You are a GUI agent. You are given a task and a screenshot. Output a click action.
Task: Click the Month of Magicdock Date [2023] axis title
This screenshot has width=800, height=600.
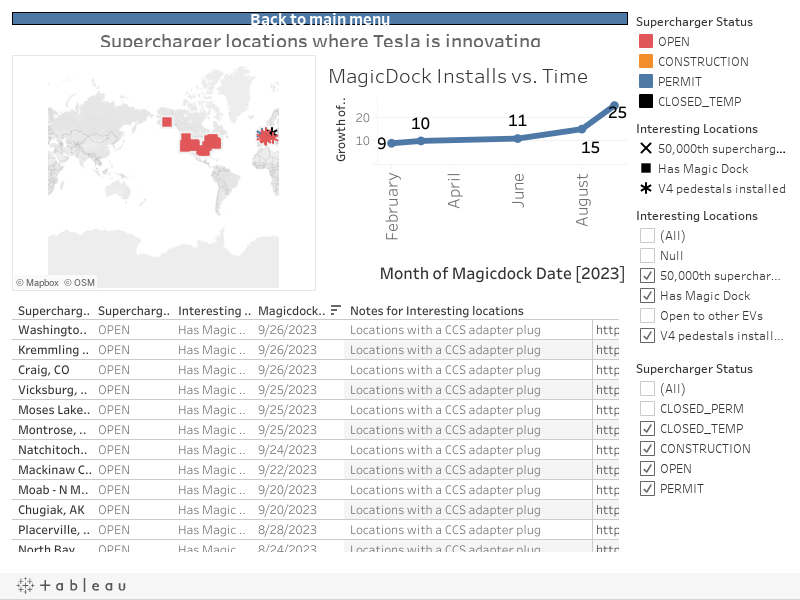click(502, 273)
